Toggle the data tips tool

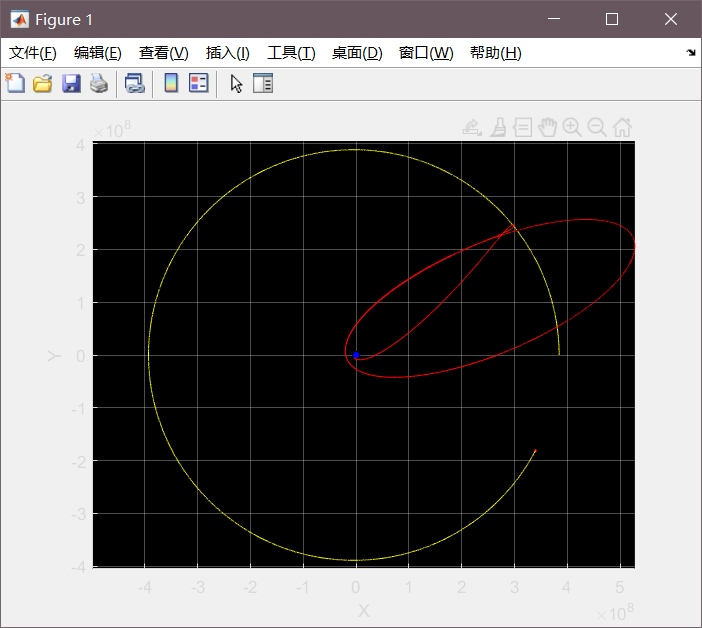(x=522, y=128)
